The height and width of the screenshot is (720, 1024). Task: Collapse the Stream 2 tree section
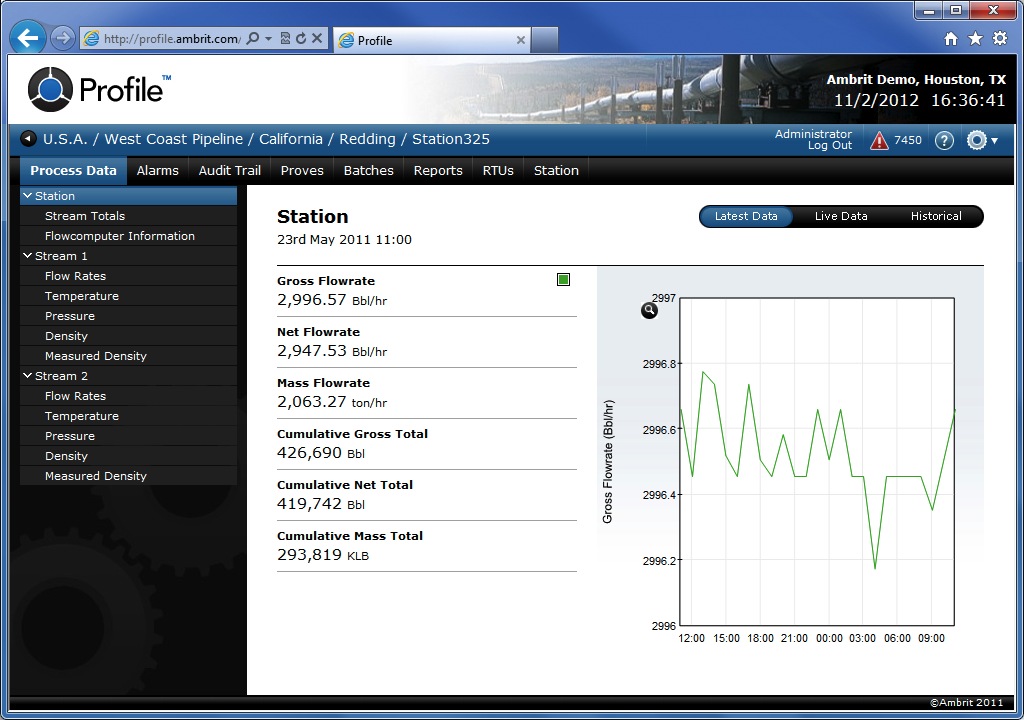(27, 376)
